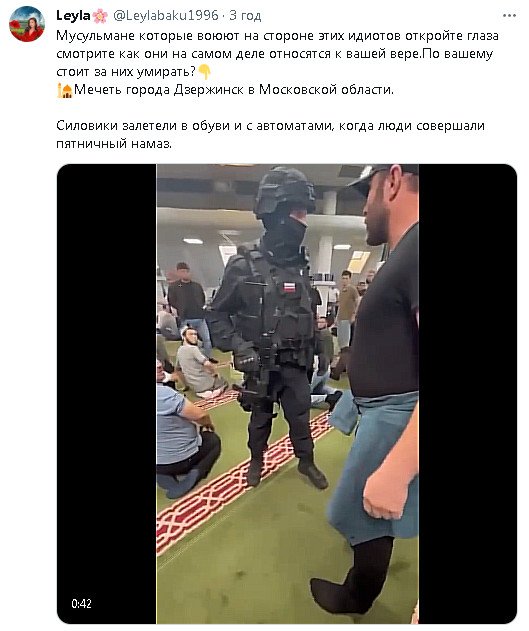
Task: Open the tweet via '3 год' timestamp
Action: coord(245,16)
